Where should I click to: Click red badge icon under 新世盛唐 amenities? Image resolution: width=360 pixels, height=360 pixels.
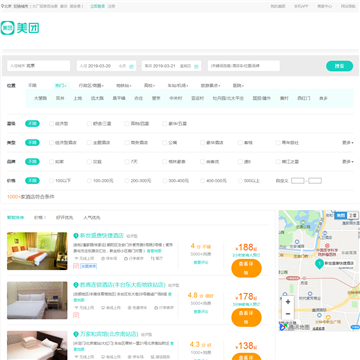(76, 266)
